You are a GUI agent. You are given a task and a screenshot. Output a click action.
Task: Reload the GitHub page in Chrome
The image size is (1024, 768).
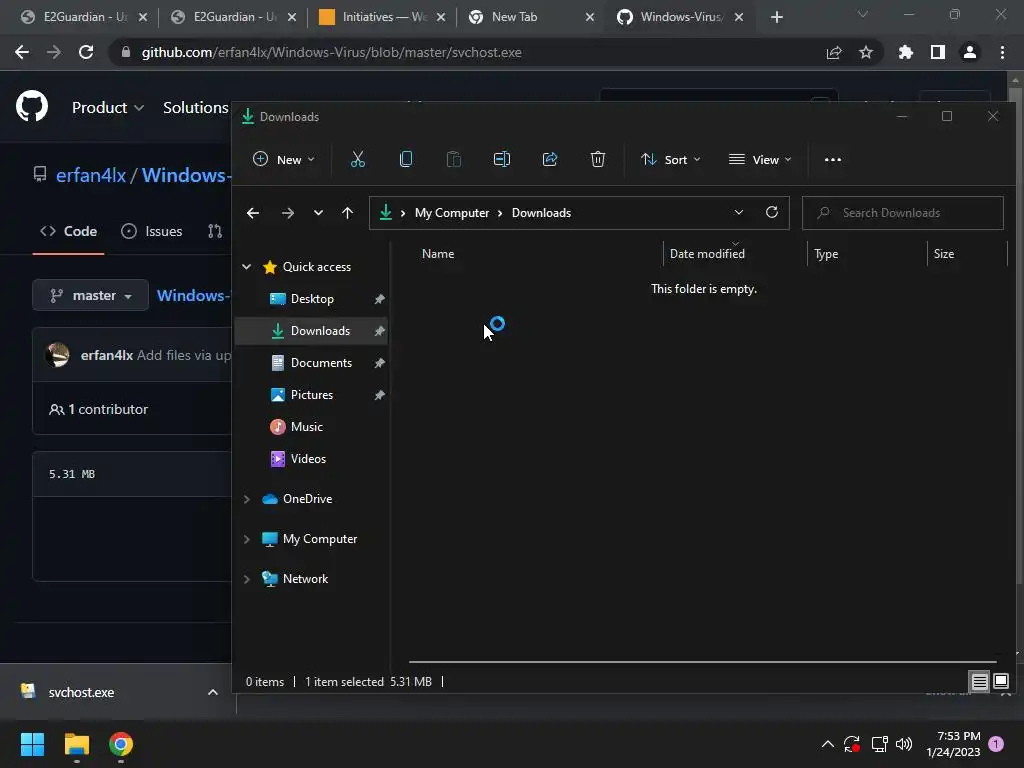[x=86, y=52]
